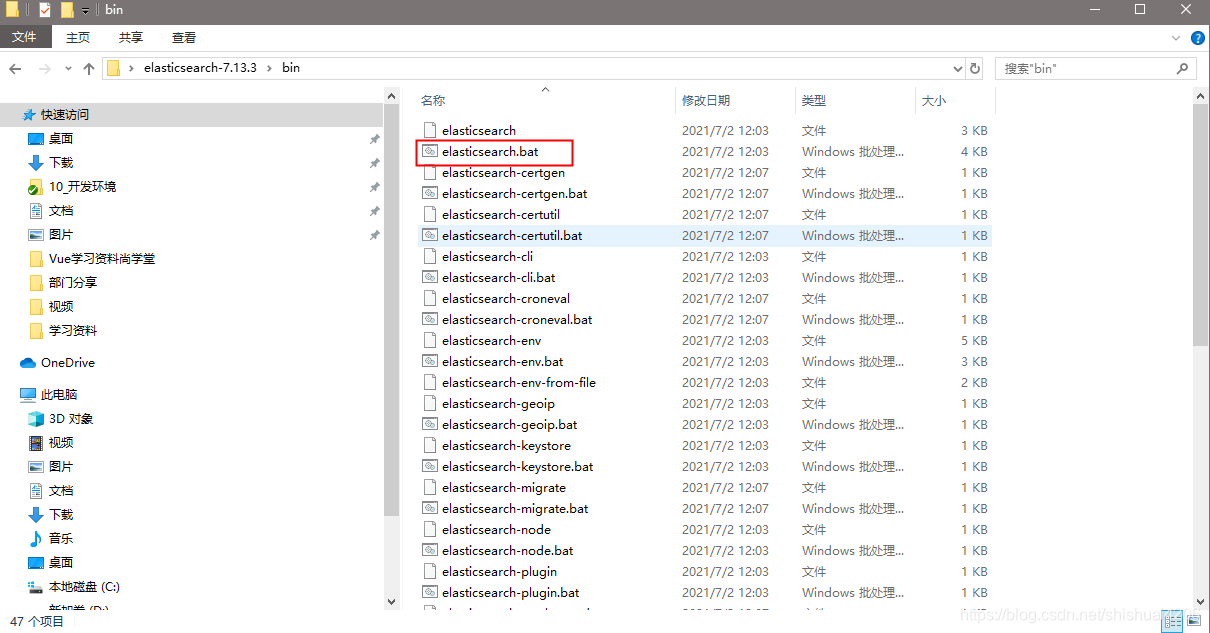
Task: Select 图片 under This PC
Action: click(61, 467)
